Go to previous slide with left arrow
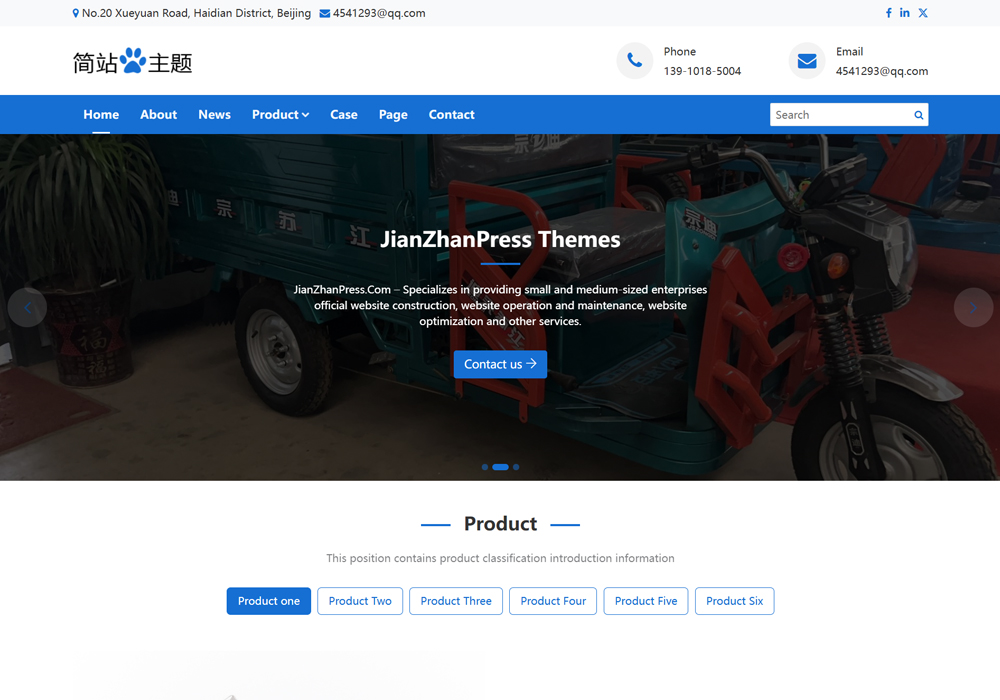This screenshot has width=1000, height=700. pyautogui.click(x=27, y=308)
